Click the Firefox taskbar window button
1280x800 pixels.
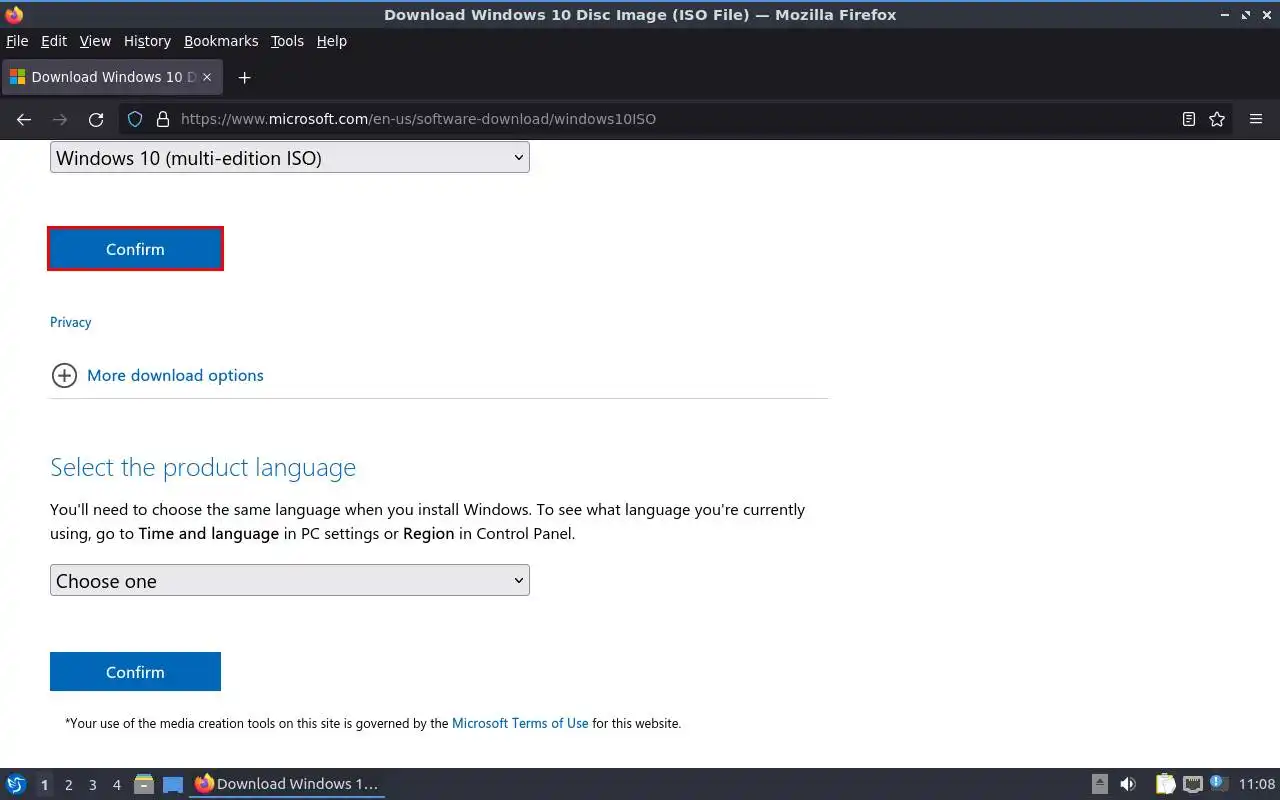coord(287,784)
